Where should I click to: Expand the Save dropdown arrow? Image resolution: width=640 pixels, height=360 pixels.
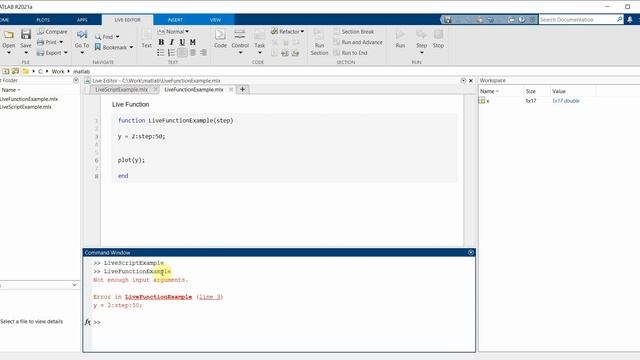[26, 53]
